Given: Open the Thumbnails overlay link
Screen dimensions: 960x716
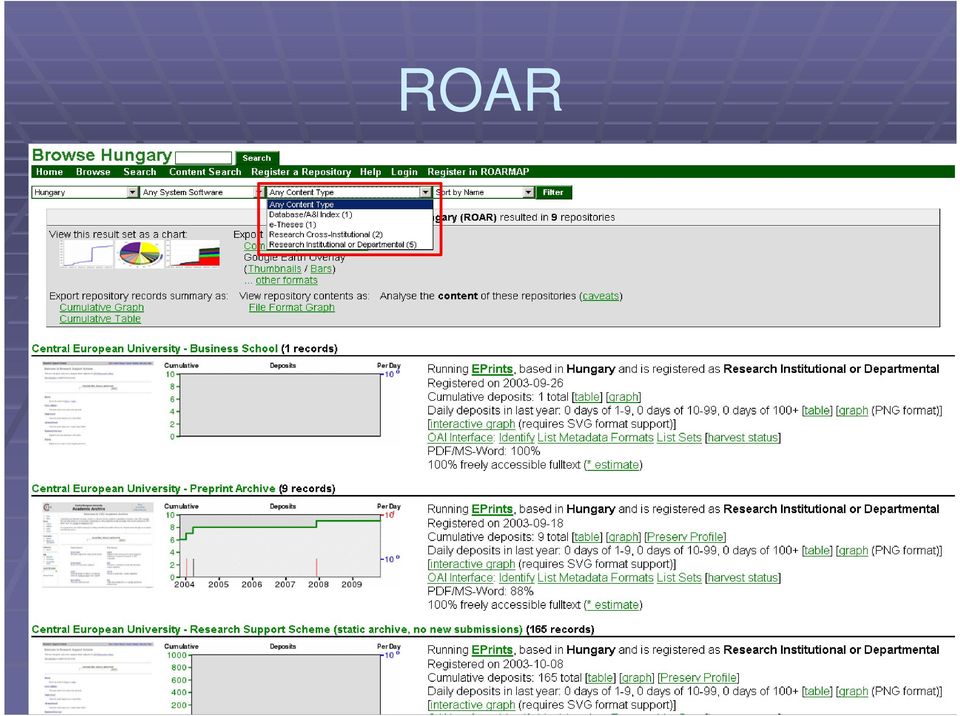Looking at the screenshot, I should click(x=275, y=269).
